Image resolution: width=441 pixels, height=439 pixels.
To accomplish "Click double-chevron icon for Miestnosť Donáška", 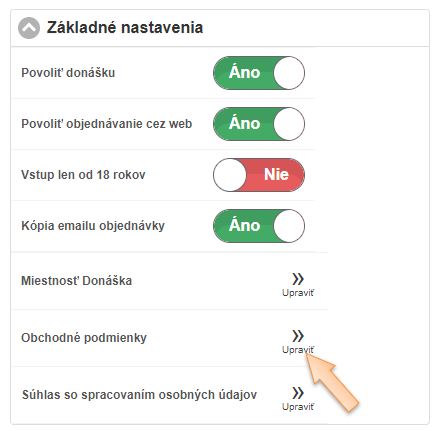I will point(298,279).
